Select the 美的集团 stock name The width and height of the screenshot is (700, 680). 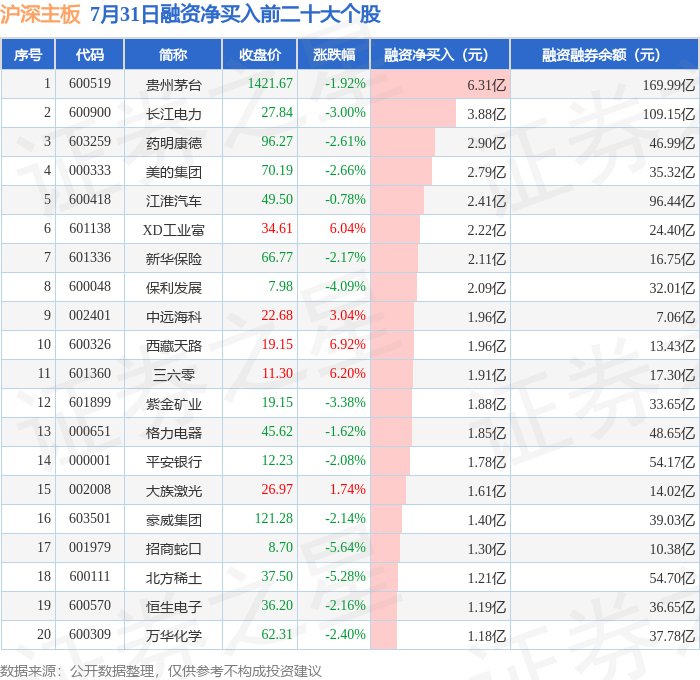pos(173,171)
